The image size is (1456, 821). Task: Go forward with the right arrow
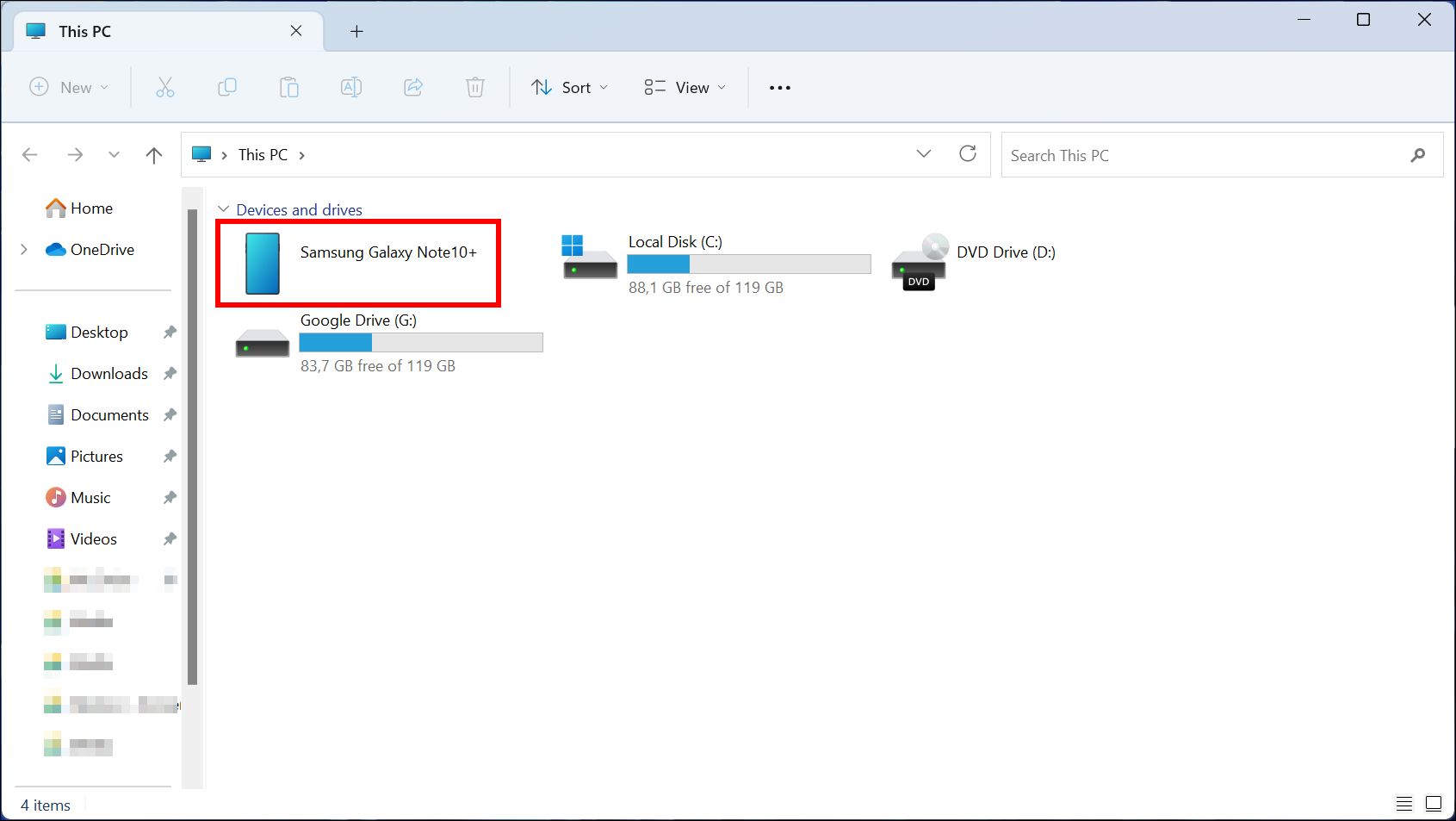(75, 155)
